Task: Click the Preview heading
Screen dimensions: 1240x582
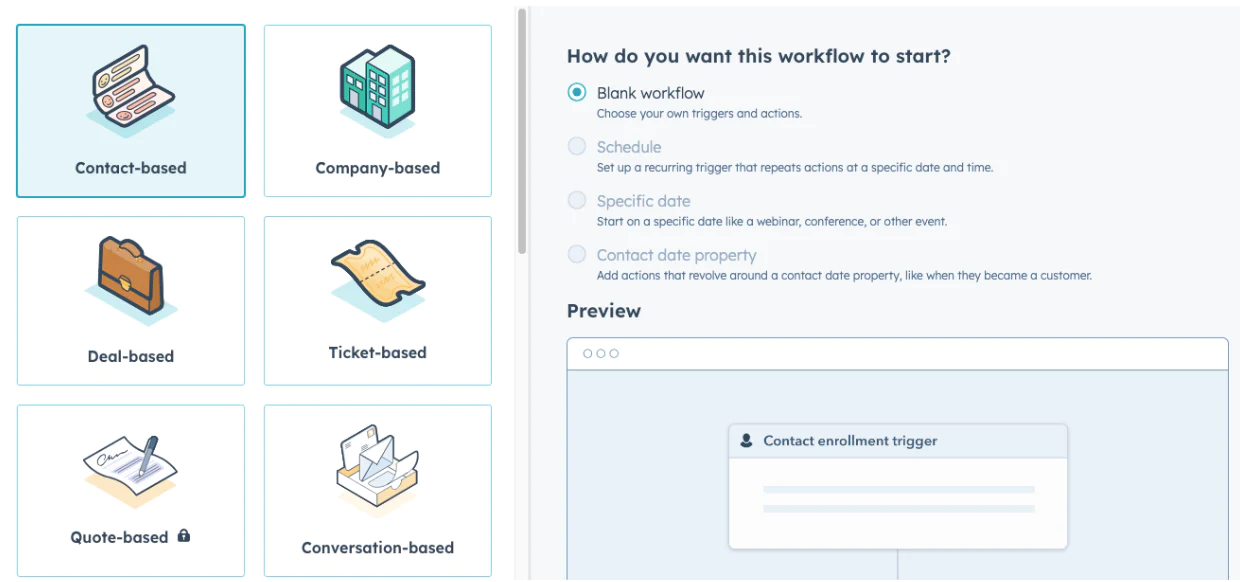Action: (x=604, y=311)
